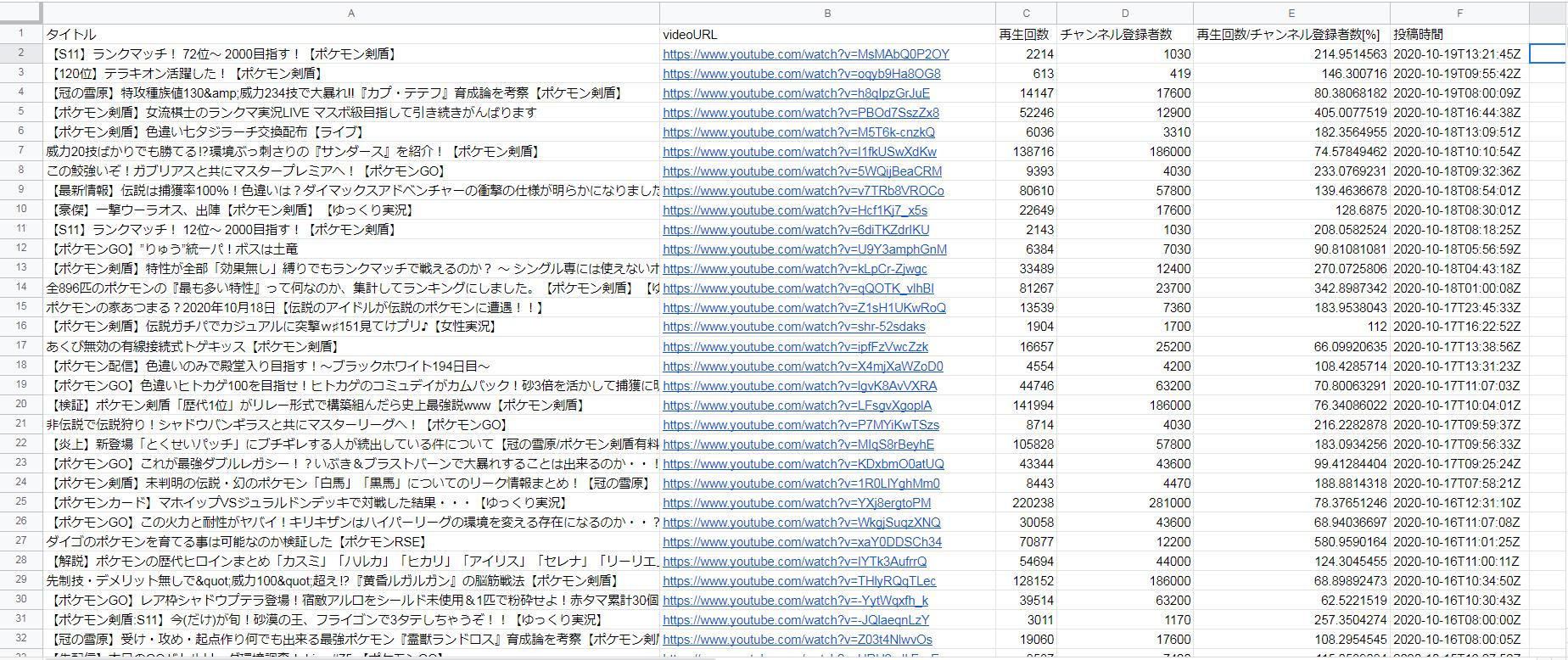
Task: Click title cell ポケモンの家あつまる？2020年10月18日
Action: (x=351, y=307)
